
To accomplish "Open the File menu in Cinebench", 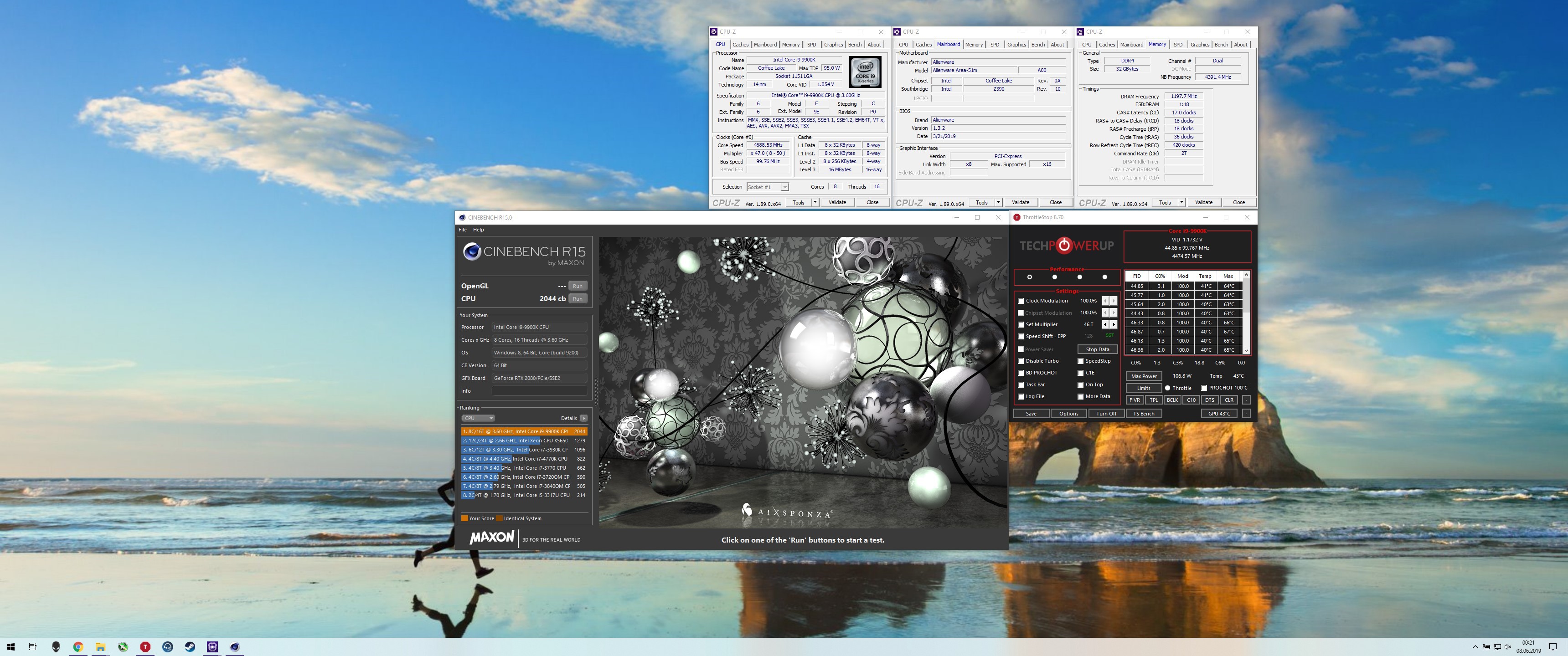I will (x=463, y=230).
